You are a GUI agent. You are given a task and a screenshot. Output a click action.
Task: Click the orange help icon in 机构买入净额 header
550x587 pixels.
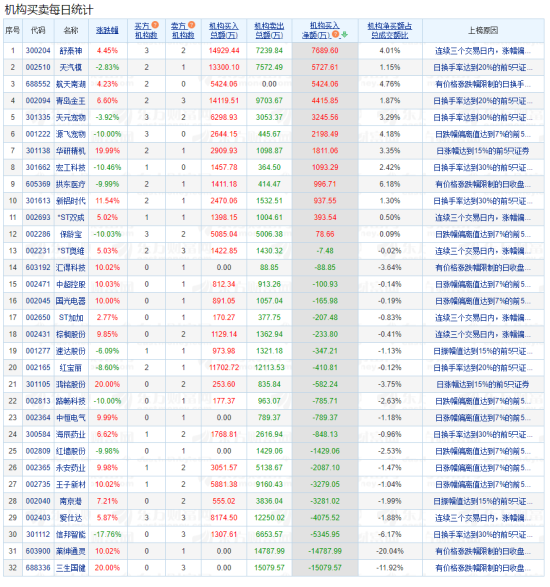pyautogui.click(x=336, y=34)
